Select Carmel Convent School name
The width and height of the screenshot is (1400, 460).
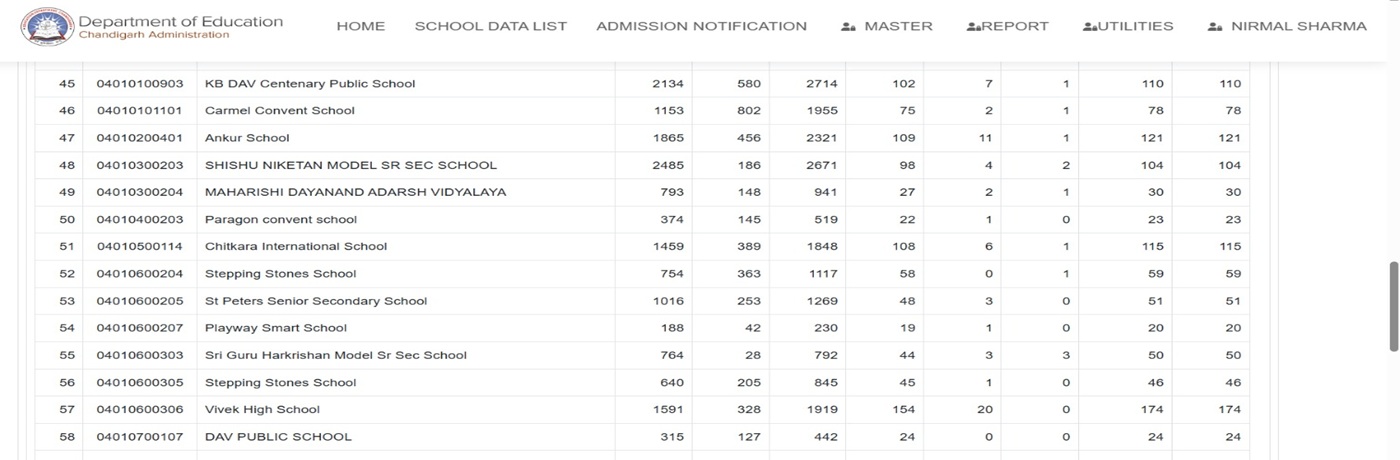click(x=279, y=111)
